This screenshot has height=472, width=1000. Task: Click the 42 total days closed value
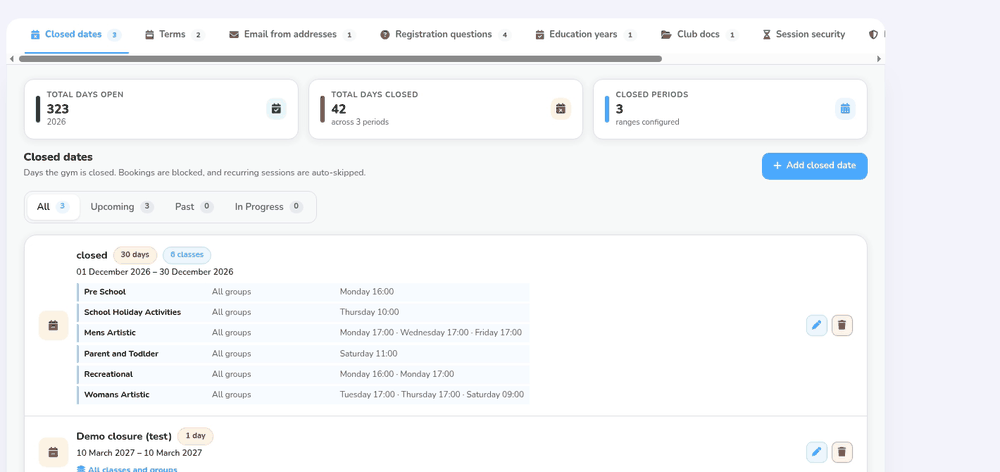point(339,109)
